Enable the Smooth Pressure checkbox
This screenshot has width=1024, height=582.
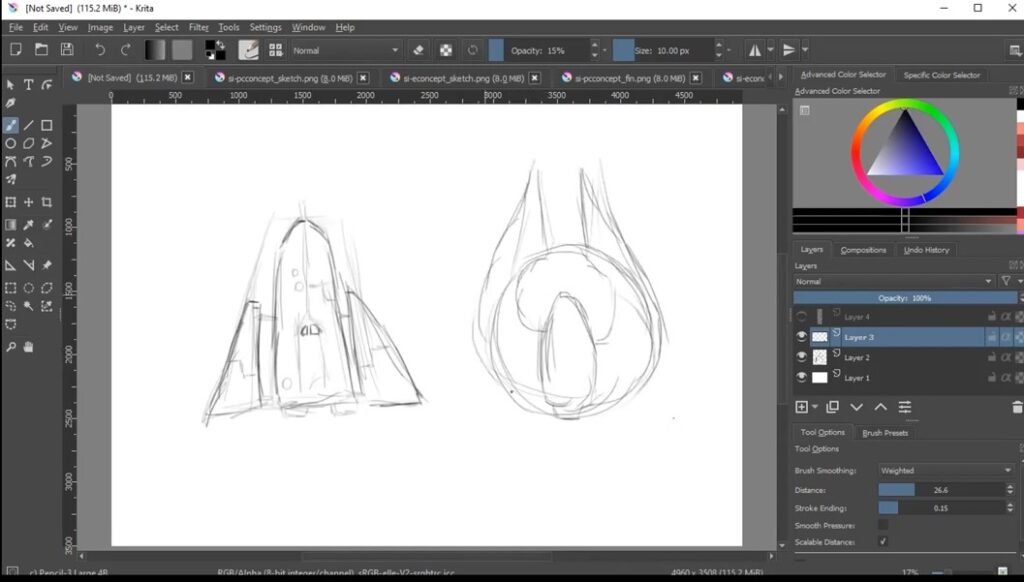coord(883,524)
